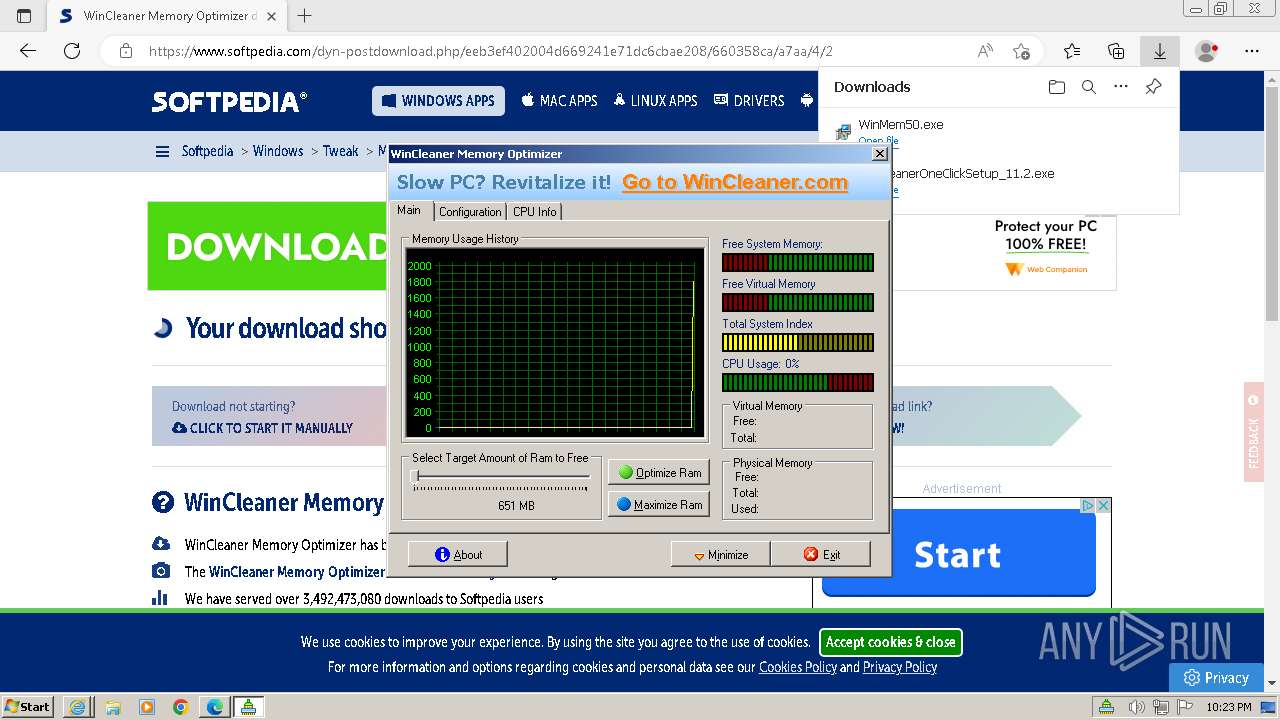Launch Chrome from taskbar
This screenshot has width=1280, height=720.
[180, 707]
